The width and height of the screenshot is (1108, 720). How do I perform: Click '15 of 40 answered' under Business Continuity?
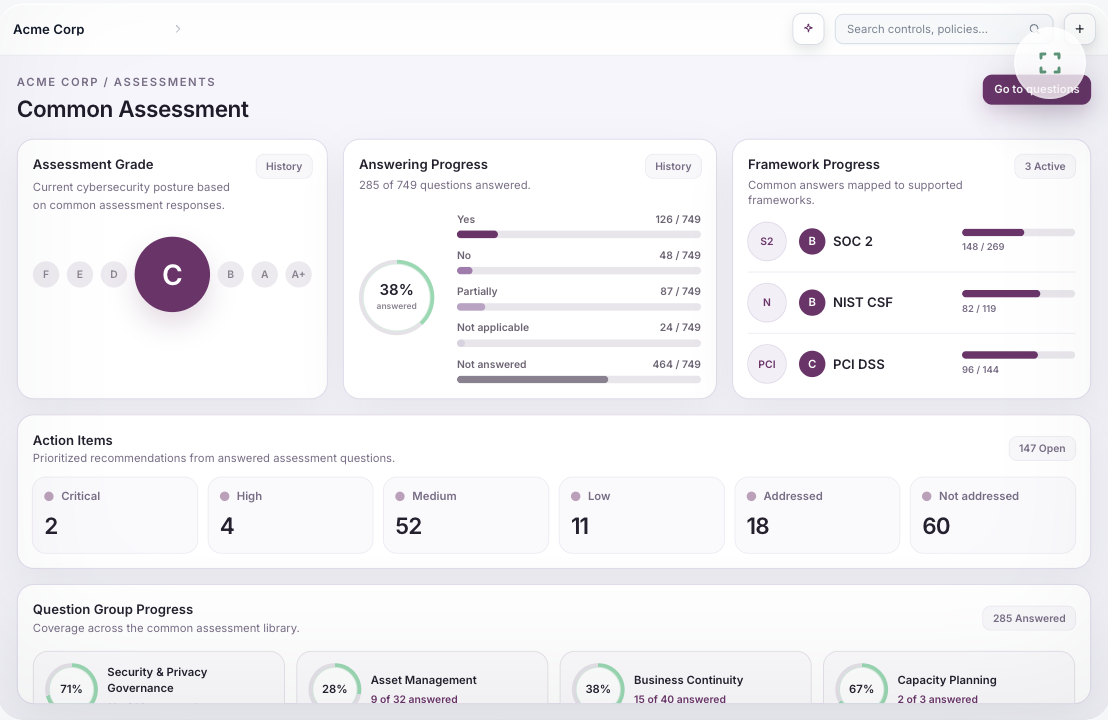(x=680, y=699)
